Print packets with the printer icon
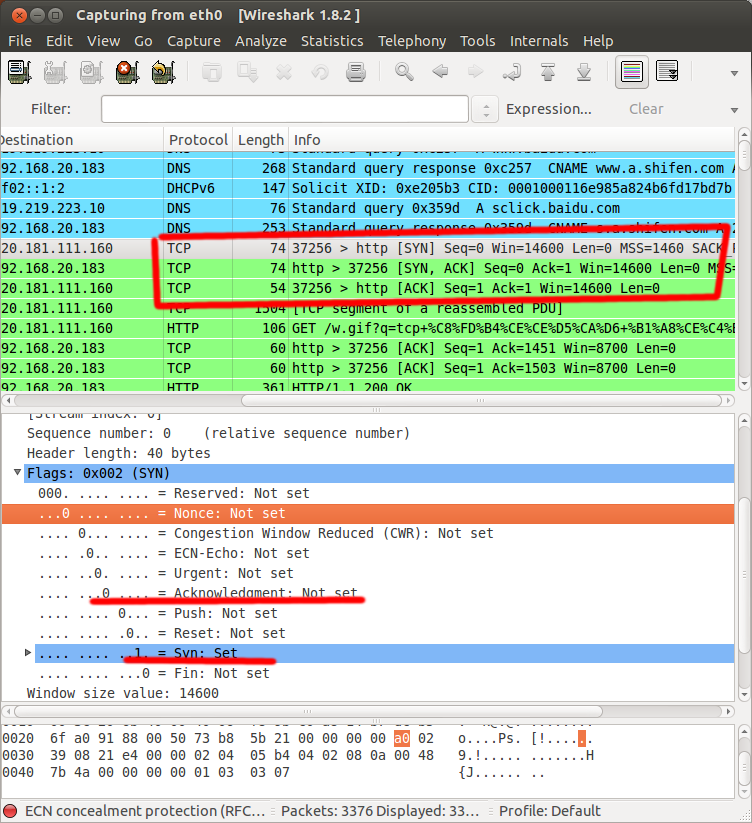Image resolution: width=752 pixels, height=823 pixels. (356, 72)
